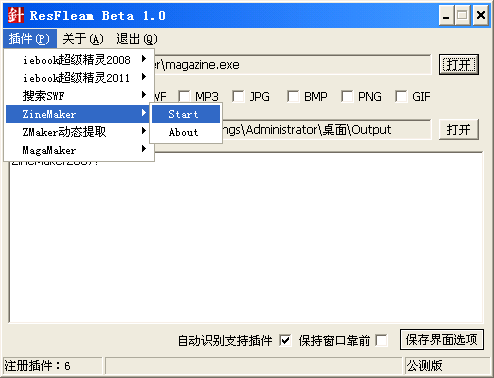Choose the 搜索SWF plugin entry

point(80,96)
